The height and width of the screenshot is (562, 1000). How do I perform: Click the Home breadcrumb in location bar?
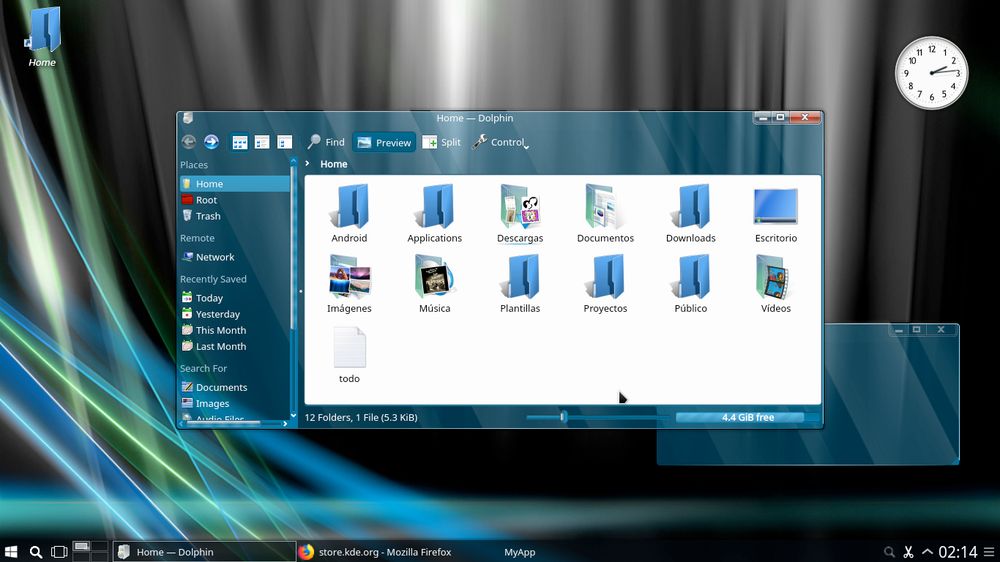(x=334, y=164)
